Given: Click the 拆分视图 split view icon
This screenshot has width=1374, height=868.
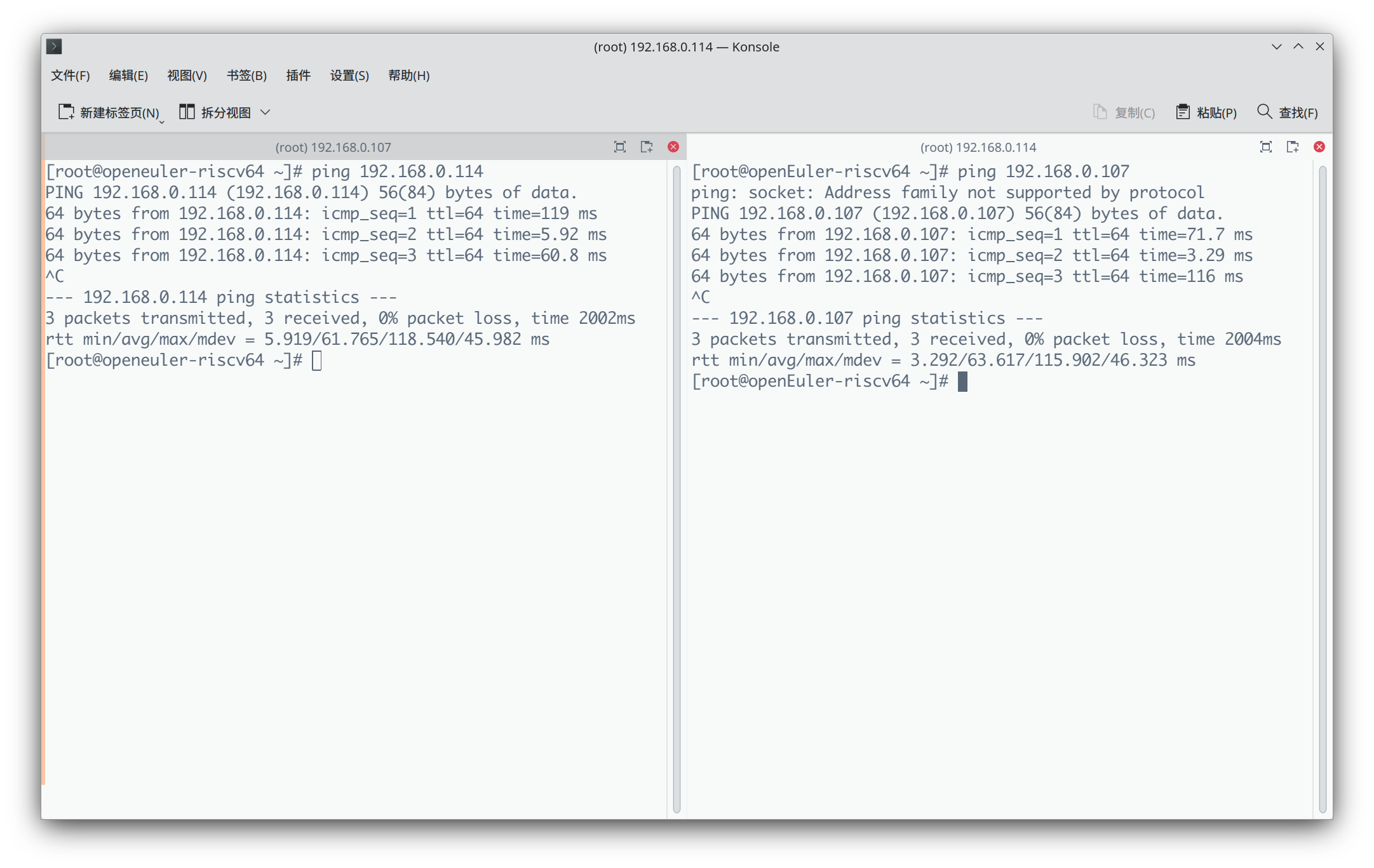Looking at the screenshot, I should pyautogui.click(x=186, y=112).
